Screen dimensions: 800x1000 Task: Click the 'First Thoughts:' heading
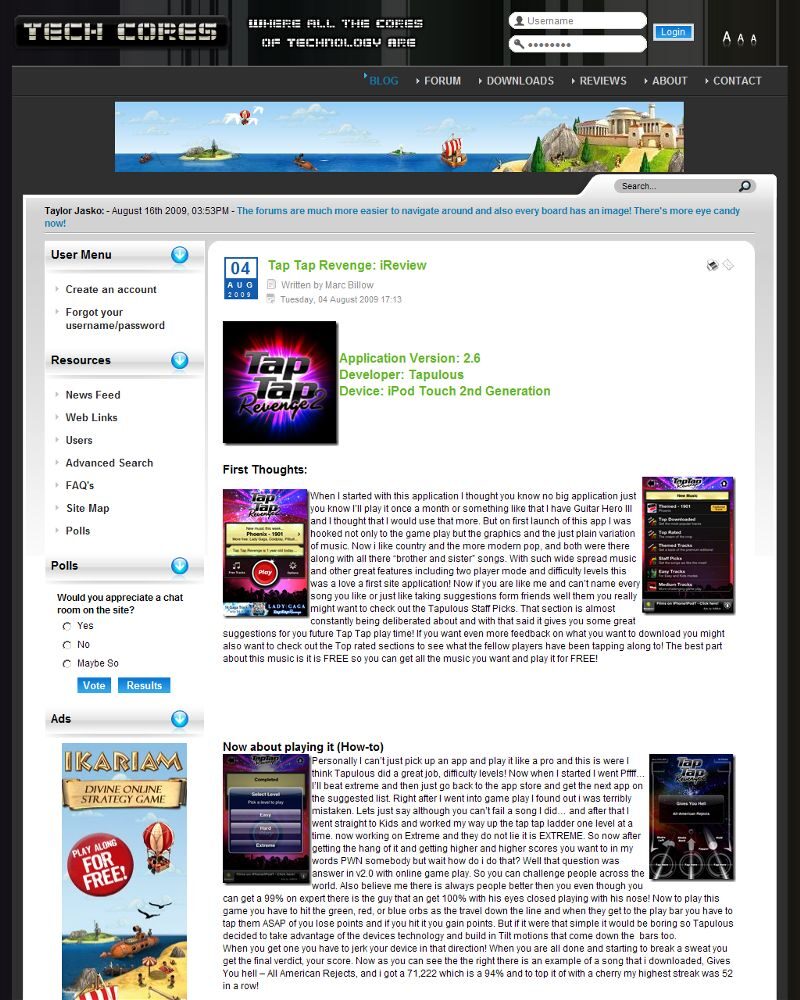tap(265, 470)
